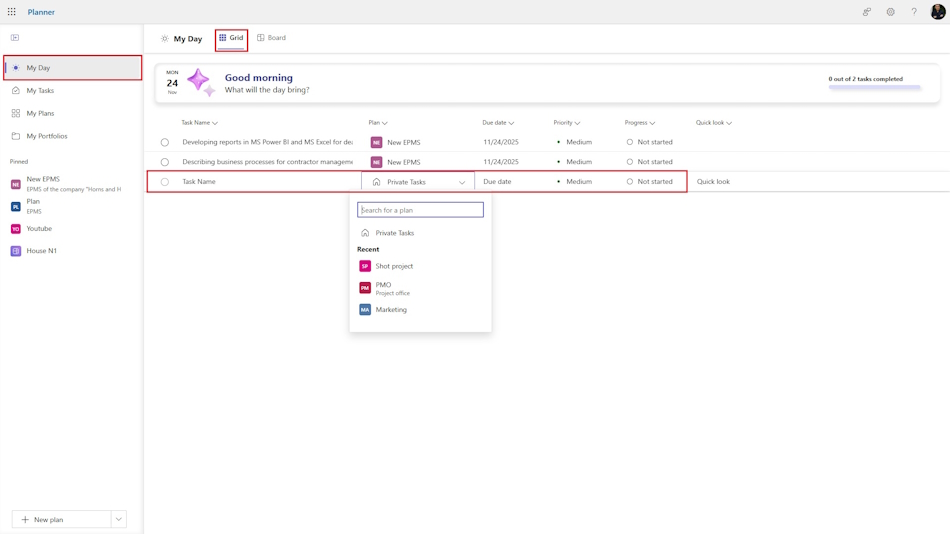Click Not started progress circle for Describing business
This screenshot has width=950, height=534.
629,162
